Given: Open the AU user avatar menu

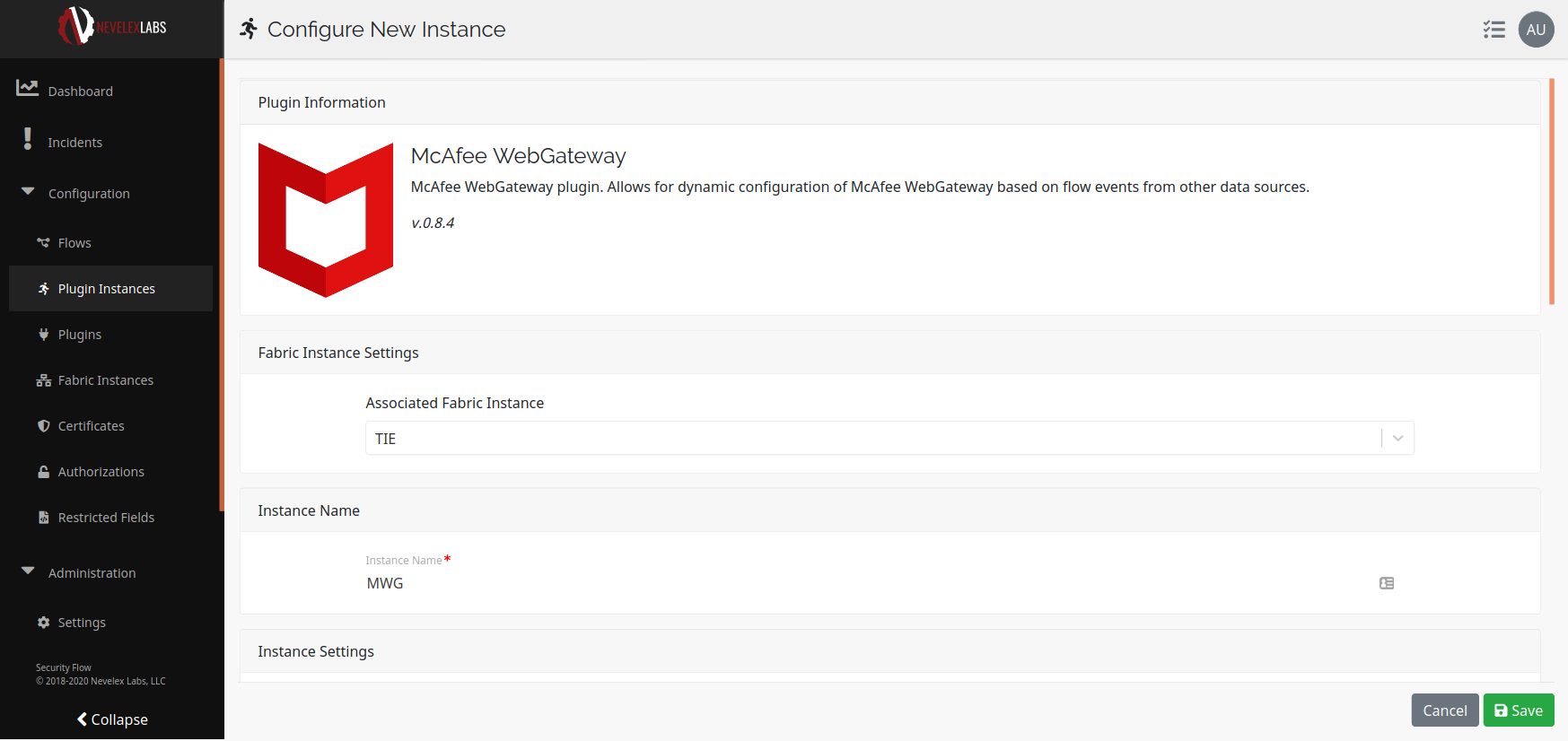Looking at the screenshot, I should [x=1536, y=30].
